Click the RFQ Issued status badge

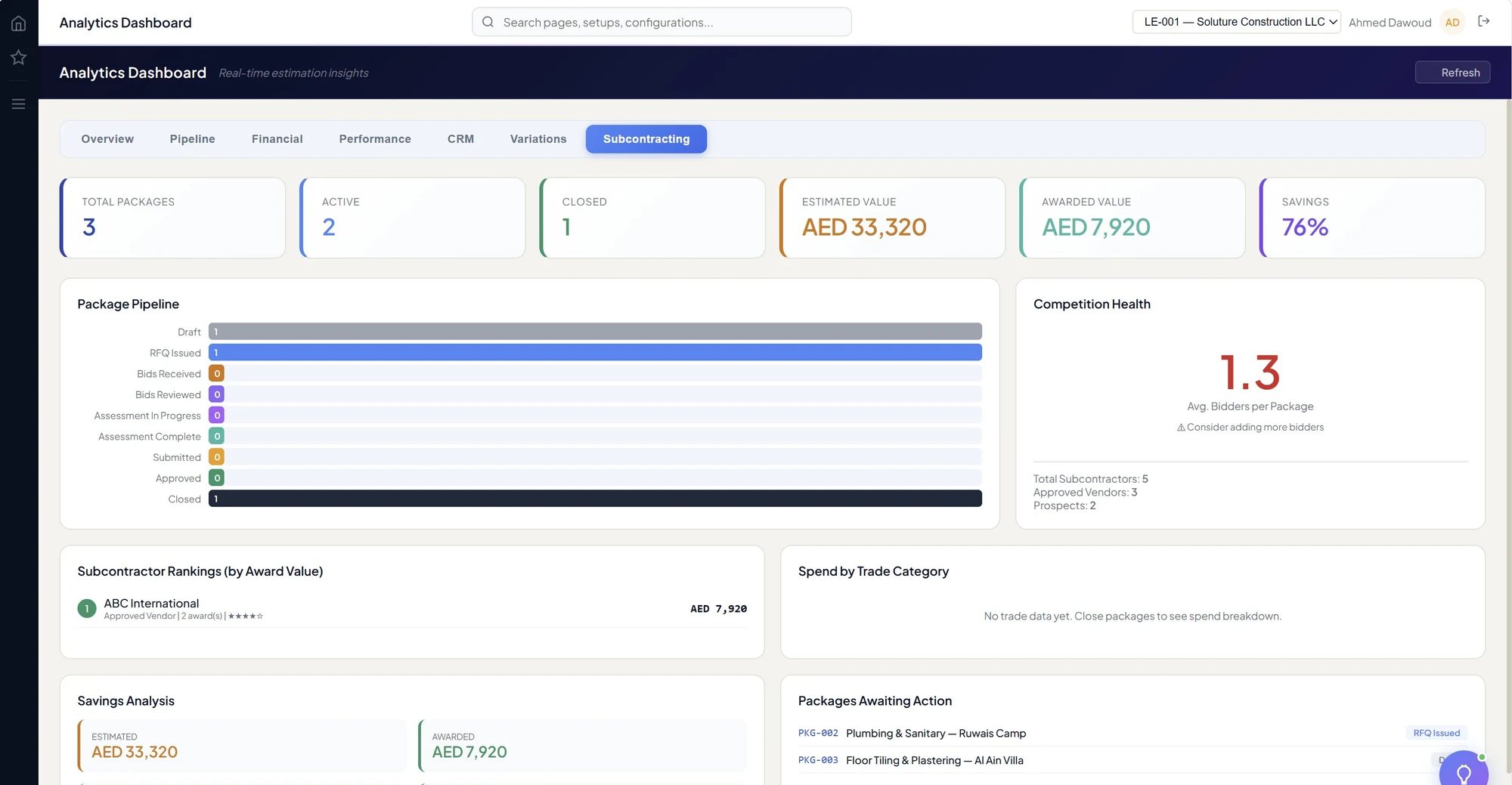pyautogui.click(x=1436, y=734)
